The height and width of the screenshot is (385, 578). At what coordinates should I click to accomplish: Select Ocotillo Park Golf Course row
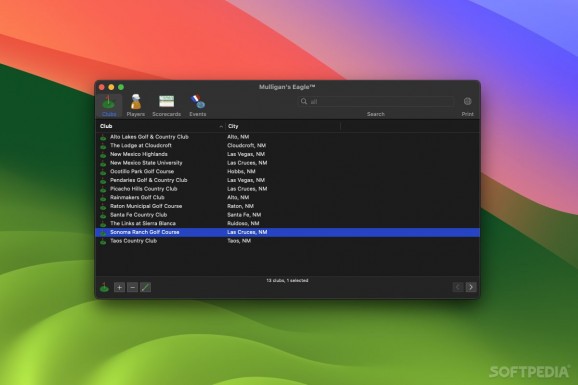[288, 171]
